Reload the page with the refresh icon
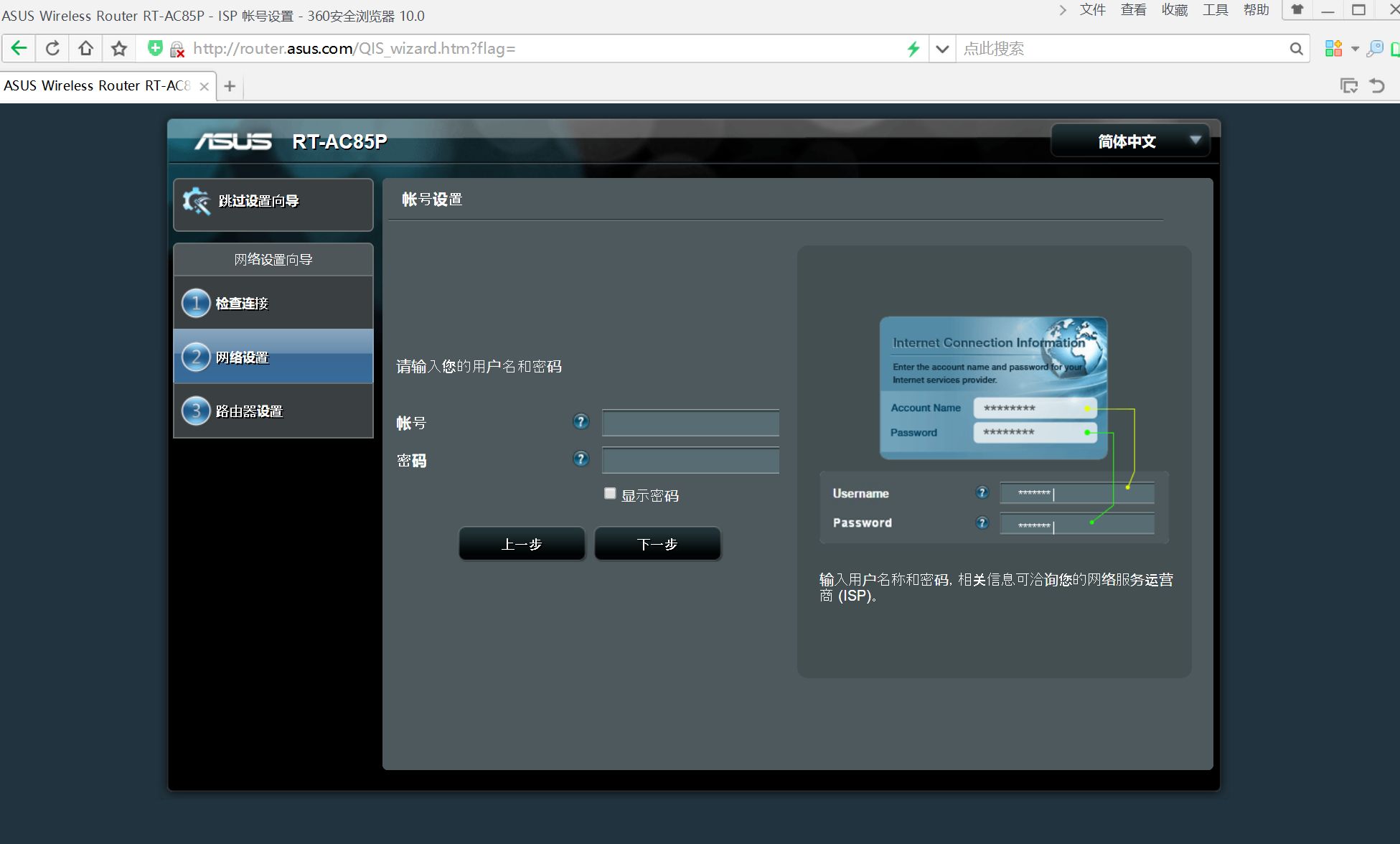The image size is (1400, 844). point(52,49)
